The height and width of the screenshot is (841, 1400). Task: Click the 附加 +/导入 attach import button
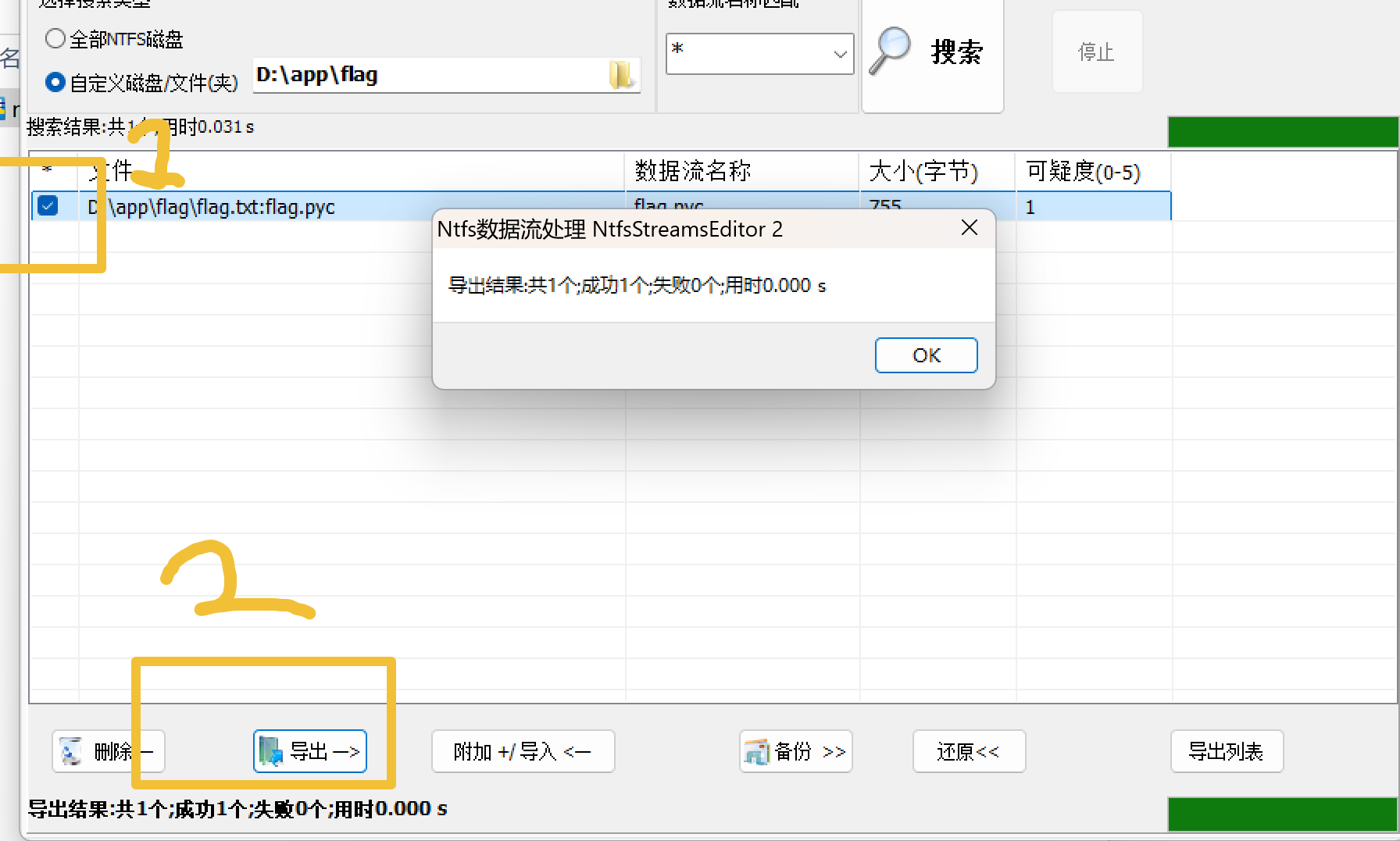(x=523, y=751)
